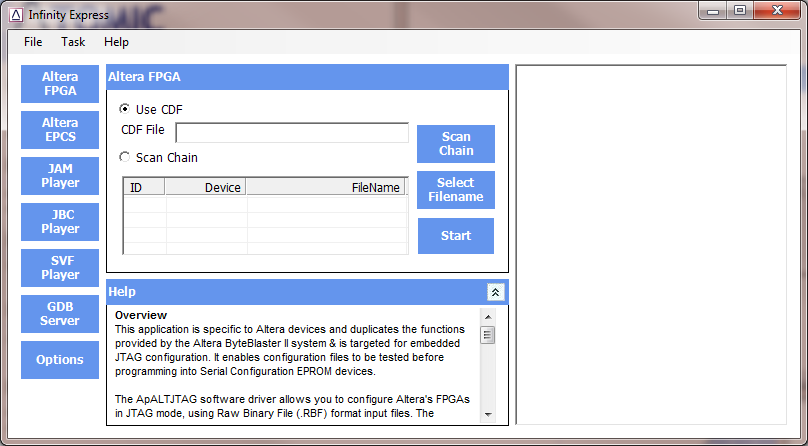Image resolution: width=808 pixels, height=446 pixels.
Task: Click the Select Filename button
Action: click(x=456, y=190)
